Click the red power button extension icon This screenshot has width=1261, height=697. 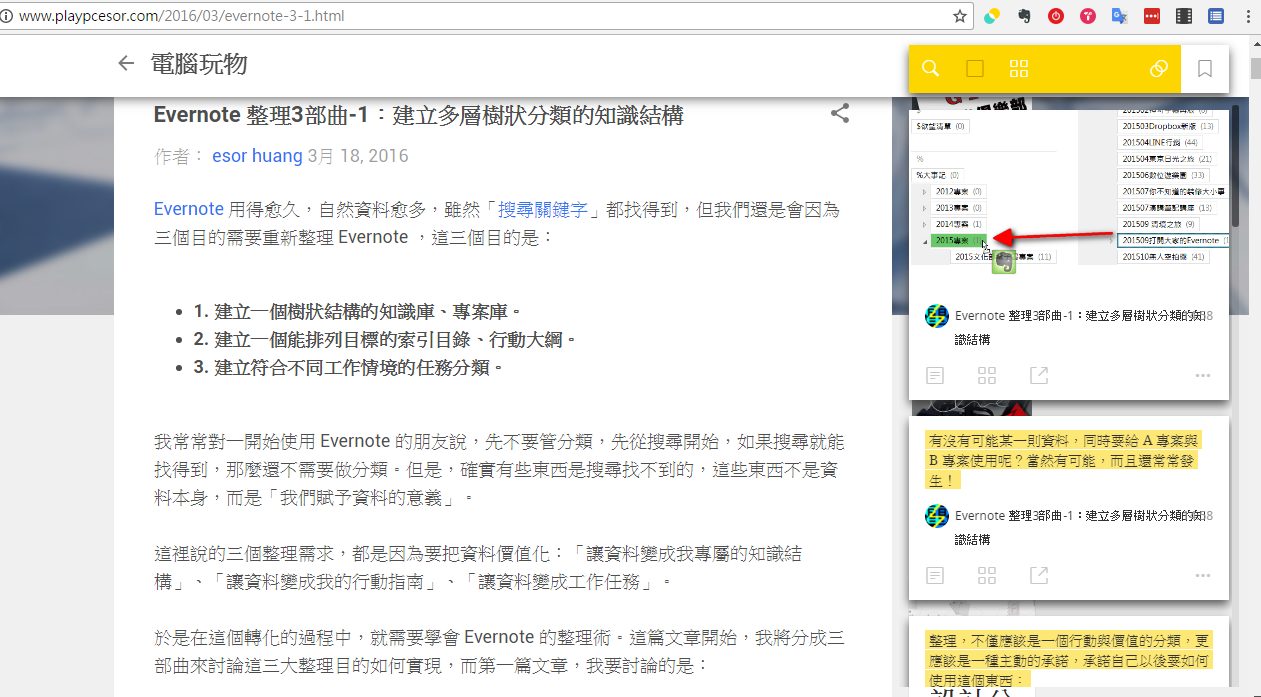(x=1056, y=16)
